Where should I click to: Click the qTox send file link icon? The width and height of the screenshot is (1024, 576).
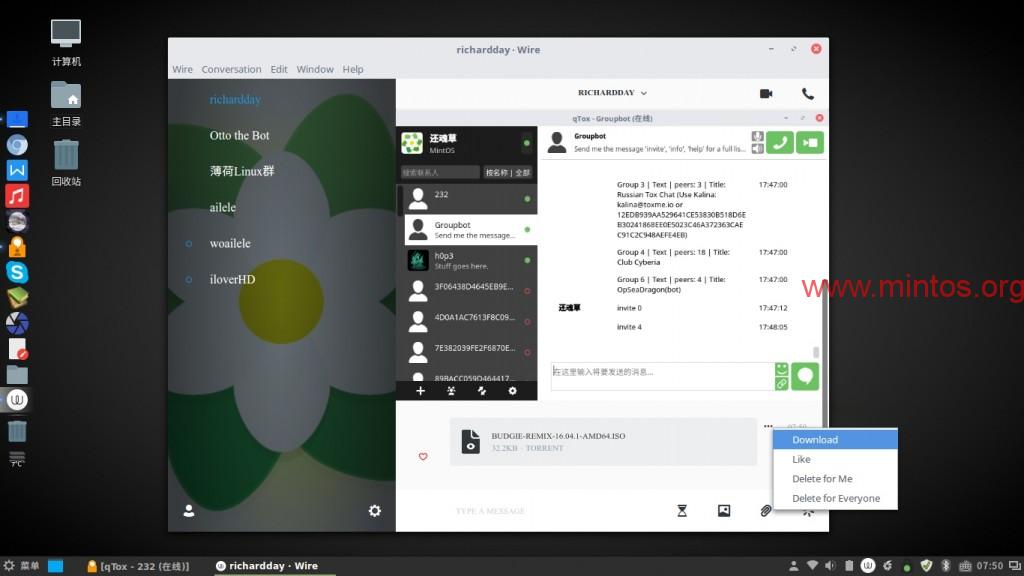782,383
